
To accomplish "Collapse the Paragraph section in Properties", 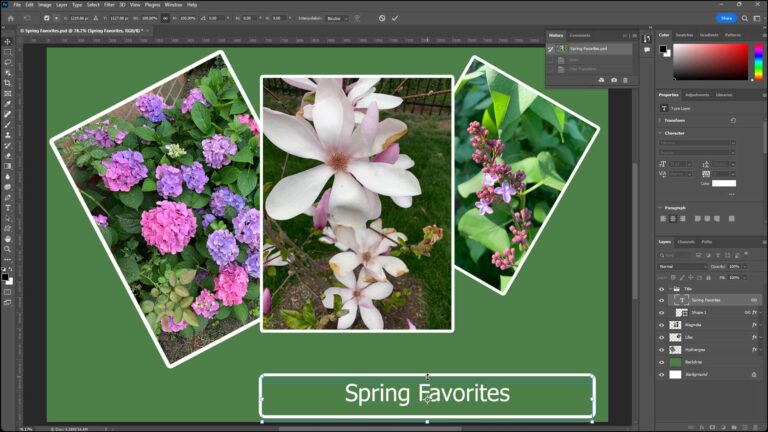I will tap(660, 208).
